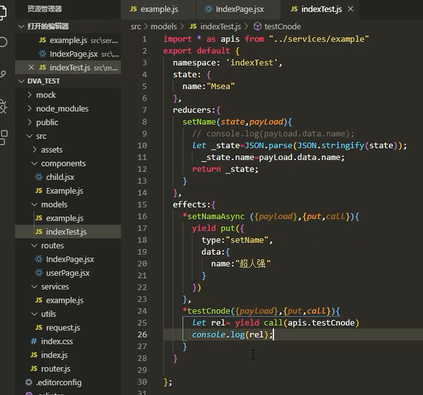The width and height of the screenshot is (423, 395).
Task: Open Run and Debug in activity bar
Action: (3, 106)
